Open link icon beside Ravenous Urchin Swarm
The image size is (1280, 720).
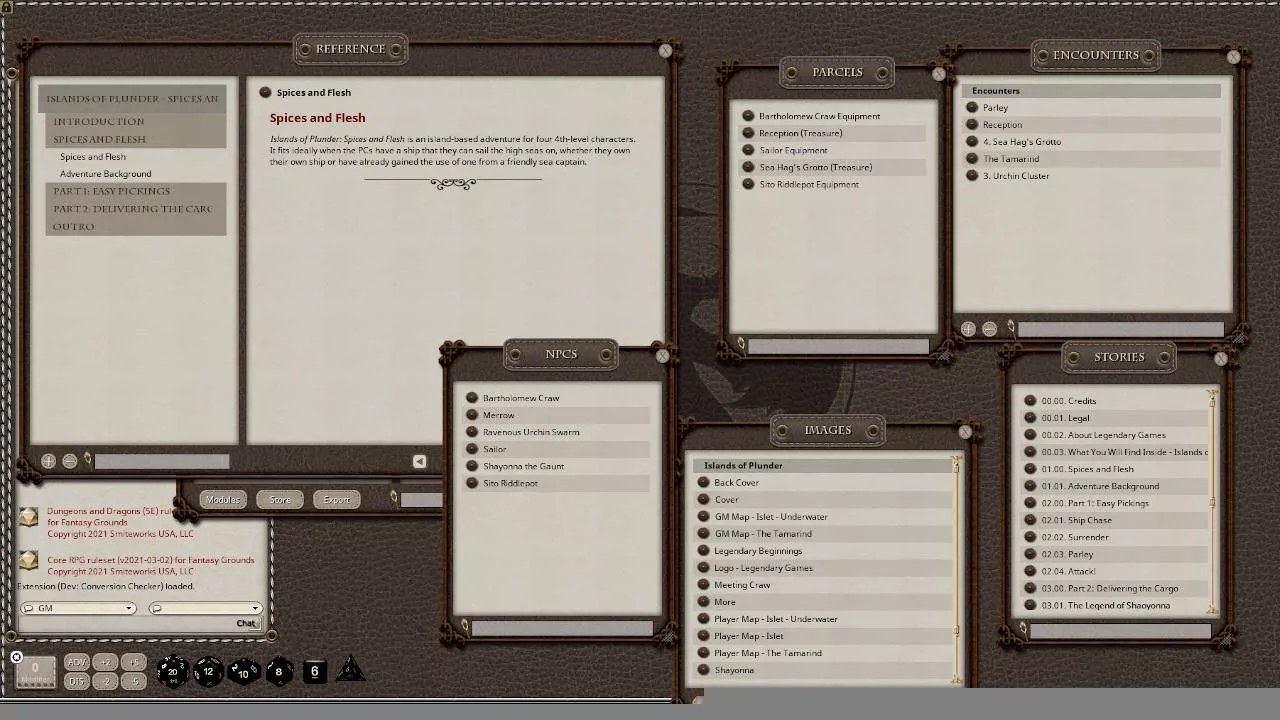pyautogui.click(x=472, y=432)
